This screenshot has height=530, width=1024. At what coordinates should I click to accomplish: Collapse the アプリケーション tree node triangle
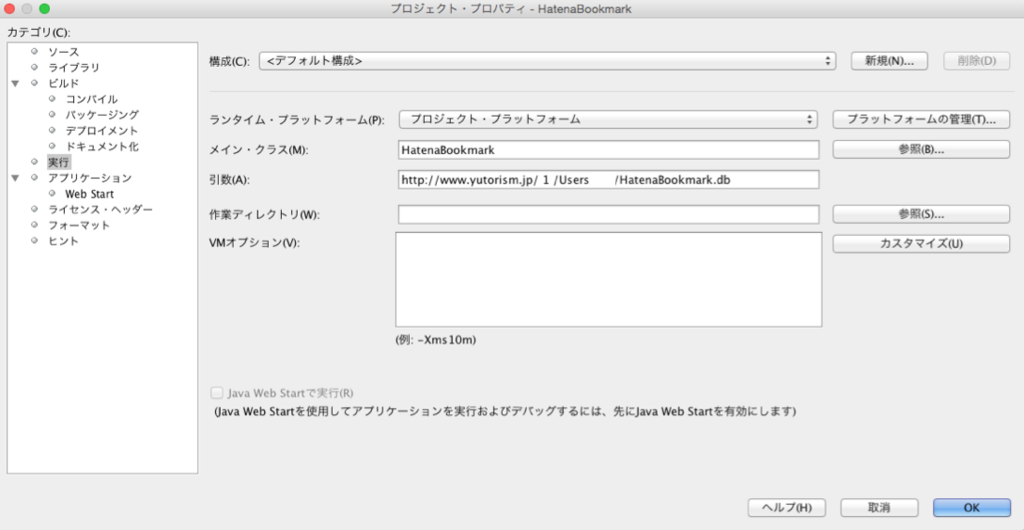coord(15,178)
